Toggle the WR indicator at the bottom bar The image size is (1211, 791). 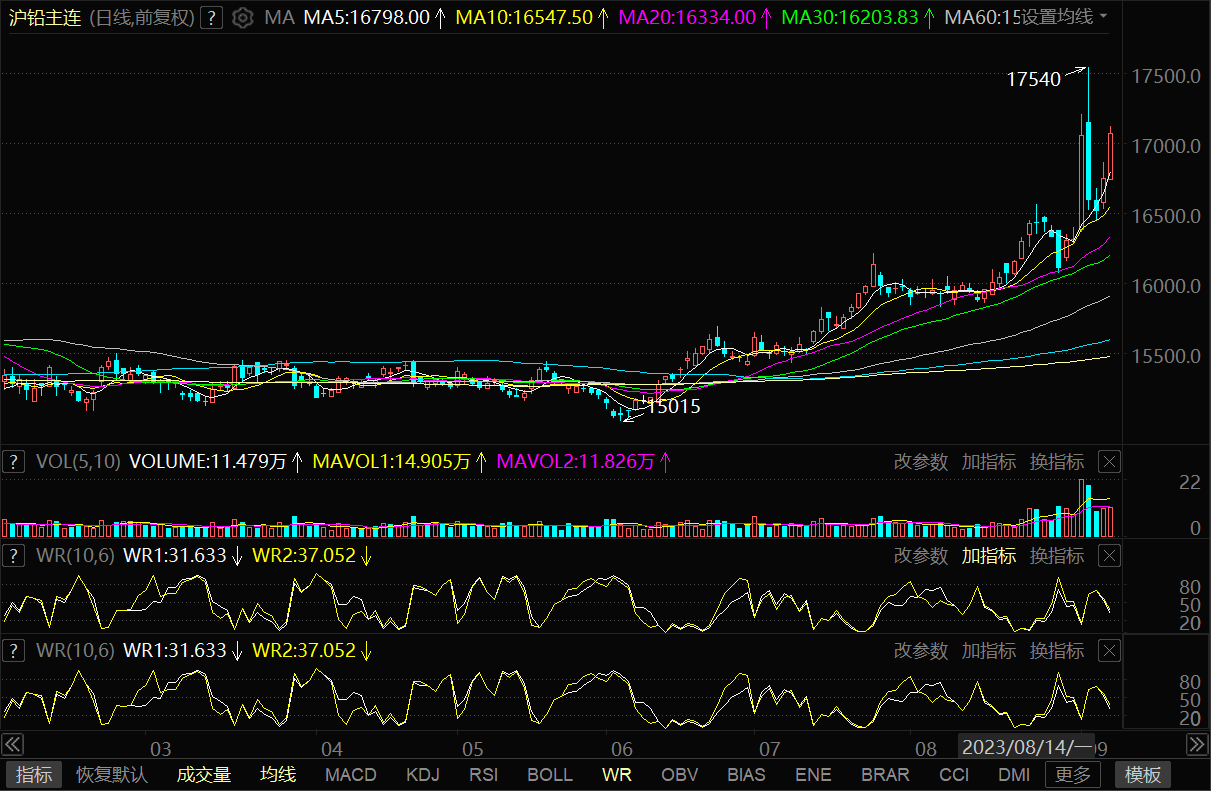click(x=616, y=774)
